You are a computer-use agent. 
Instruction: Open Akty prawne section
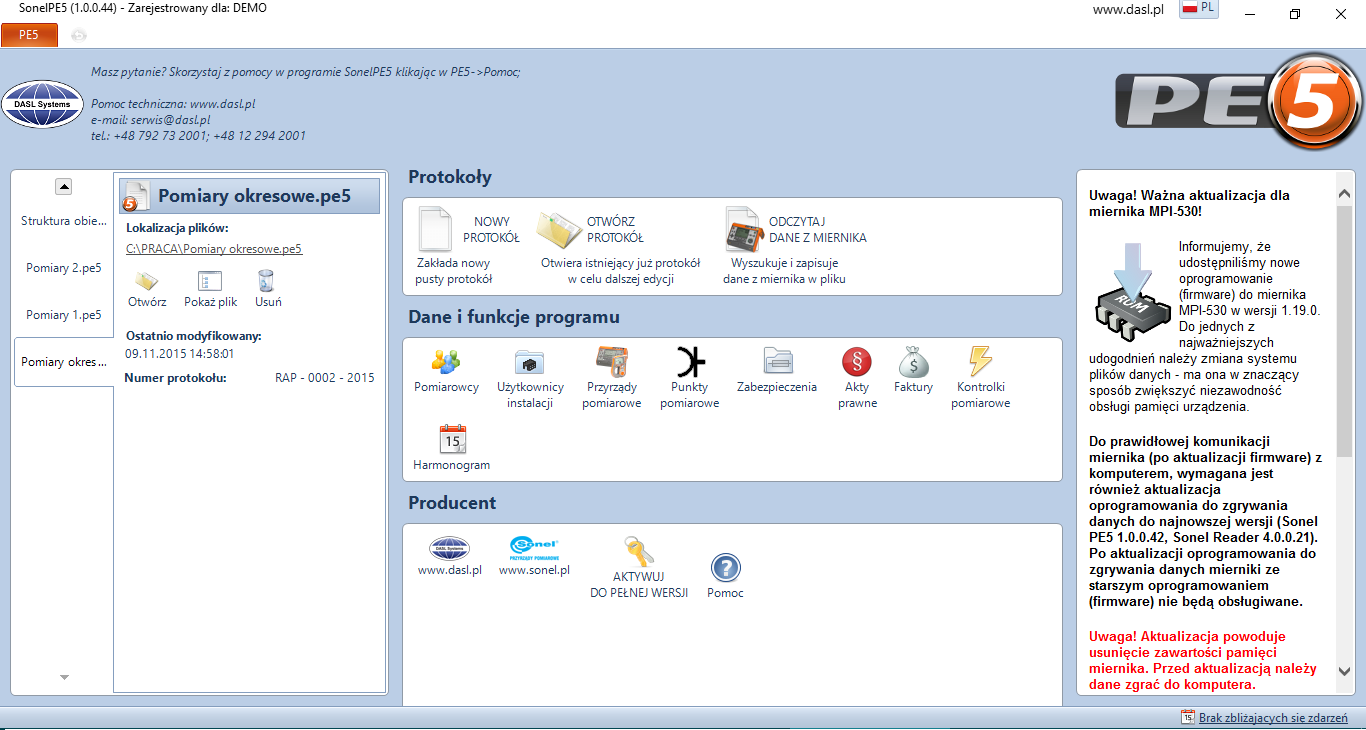(857, 378)
